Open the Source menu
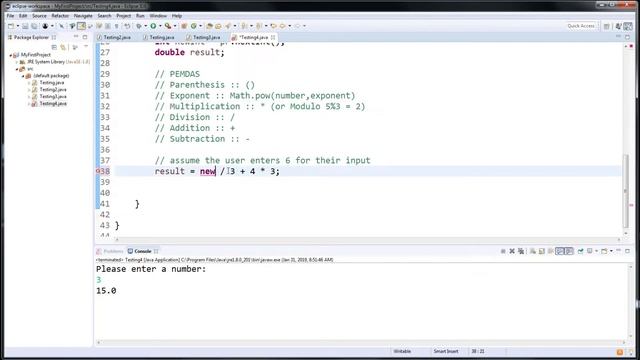This screenshot has height=360, width=640. [x=39, y=16]
